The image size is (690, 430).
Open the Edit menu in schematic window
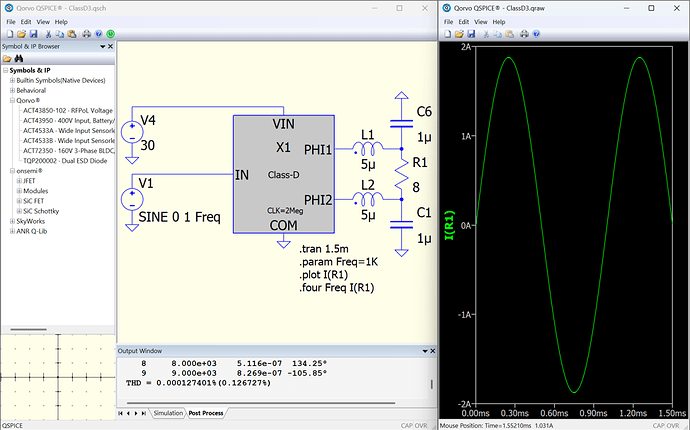26,22
